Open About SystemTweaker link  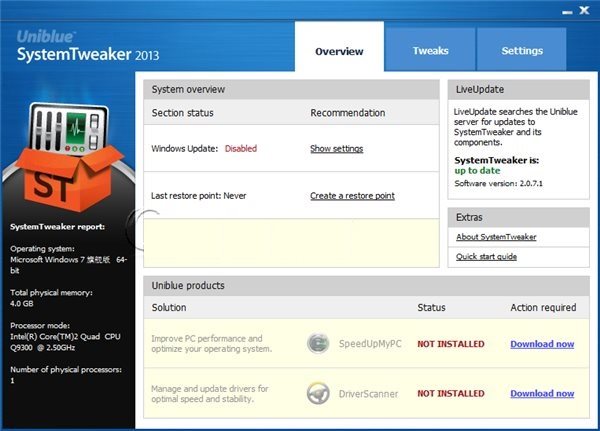(x=496, y=237)
